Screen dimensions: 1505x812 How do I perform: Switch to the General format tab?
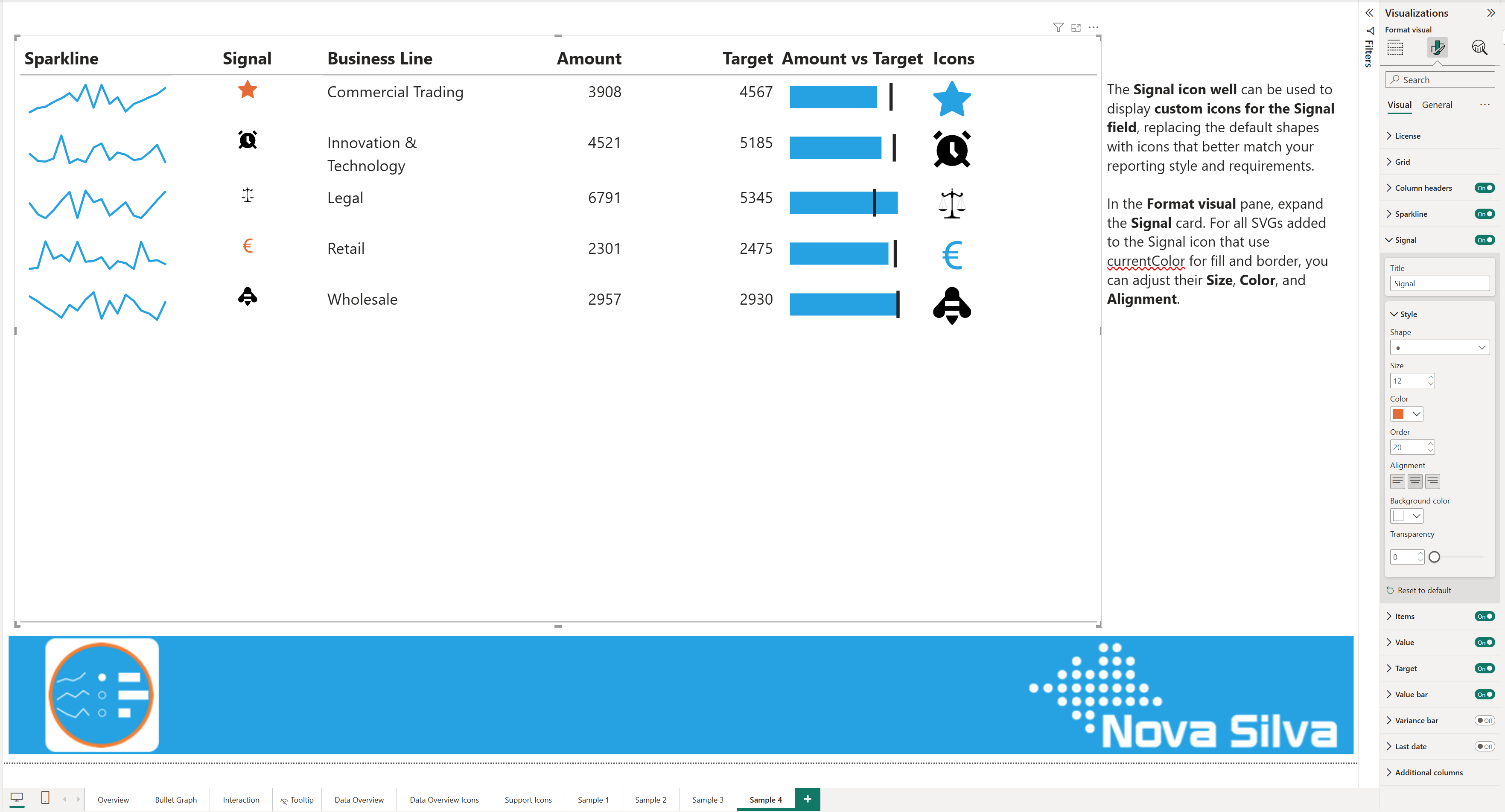point(1437,105)
